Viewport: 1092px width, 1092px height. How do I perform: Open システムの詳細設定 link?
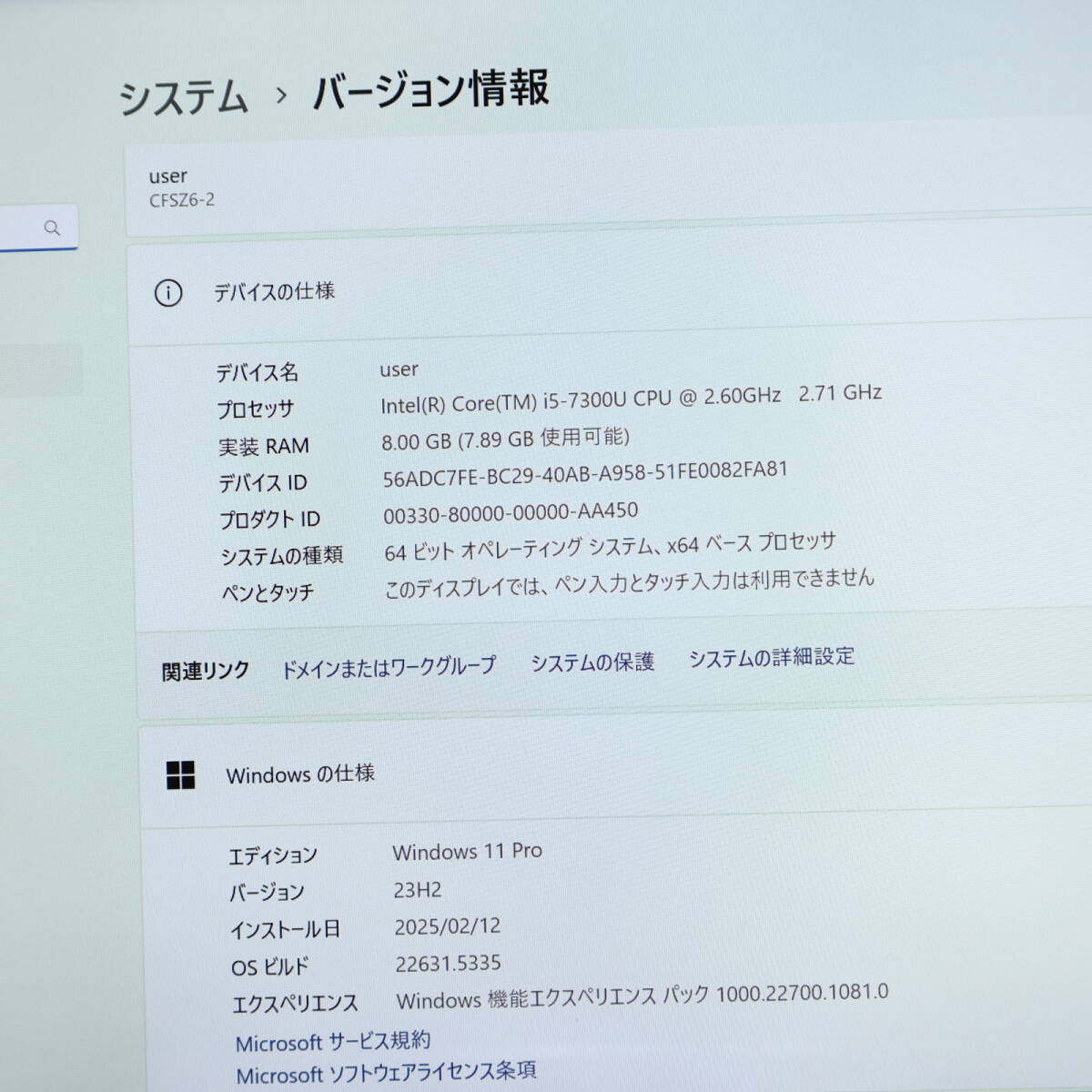pos(772,657)
